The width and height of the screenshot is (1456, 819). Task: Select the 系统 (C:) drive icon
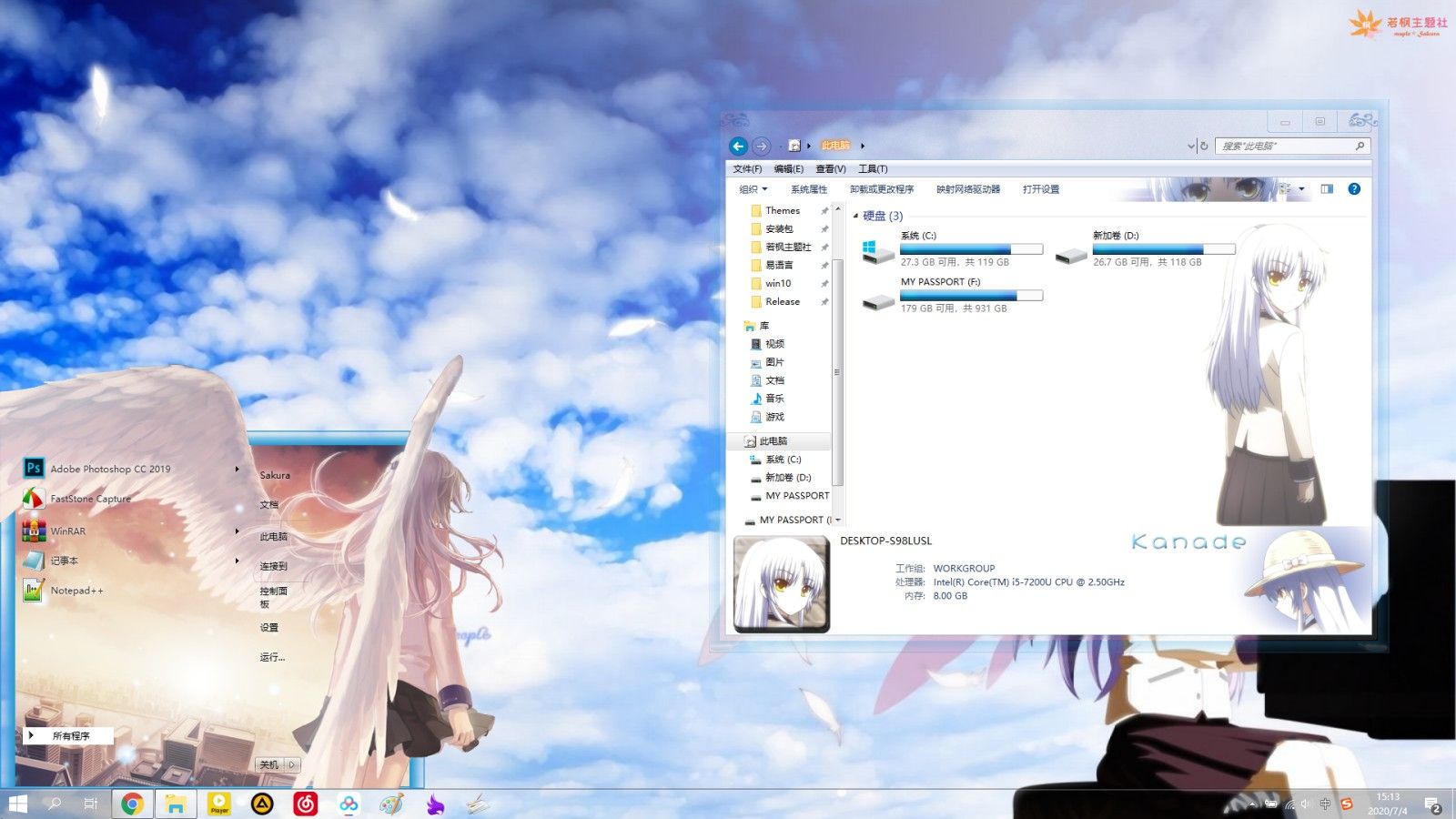click(878, 252)
